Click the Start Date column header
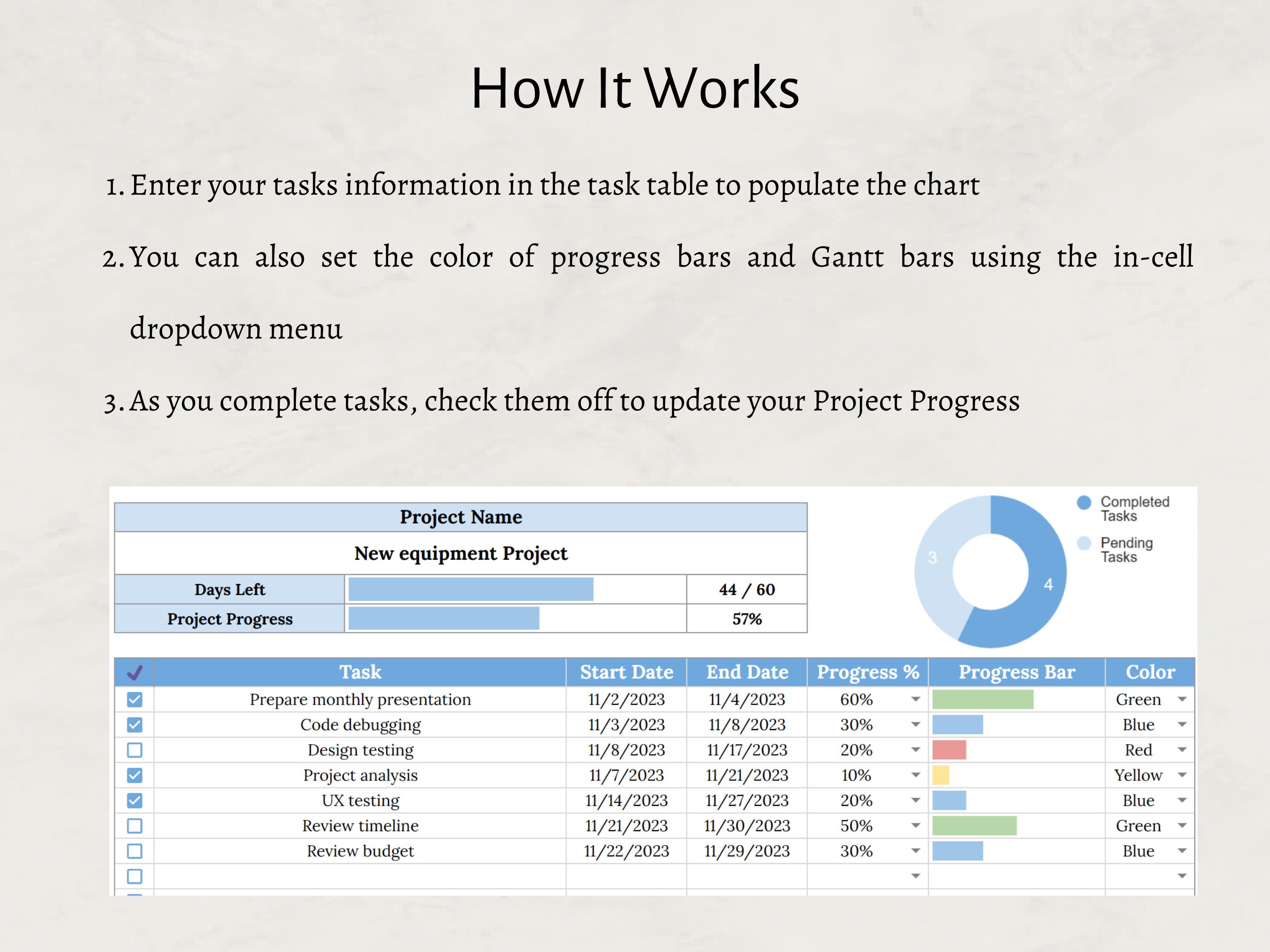This screenshot has width=1270, height=952. [627, 672]
